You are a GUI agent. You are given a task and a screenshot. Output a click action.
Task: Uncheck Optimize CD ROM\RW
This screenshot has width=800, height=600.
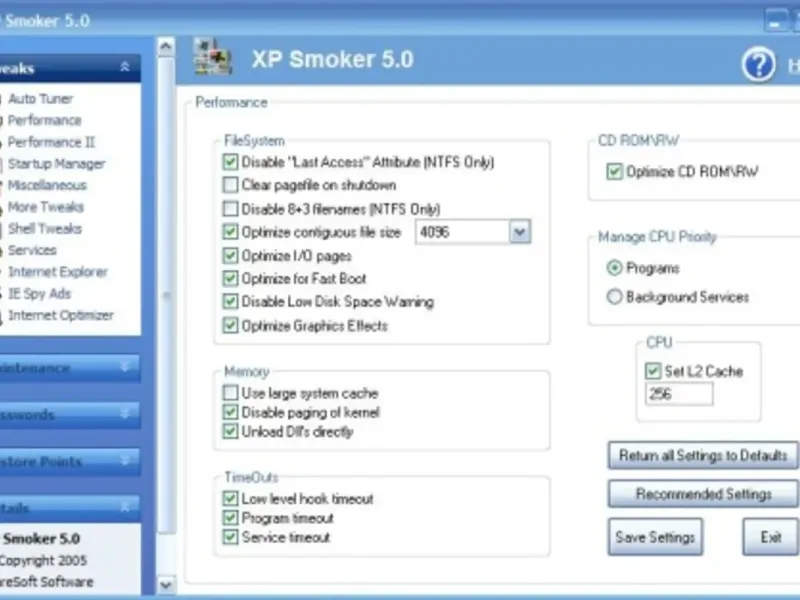pyautogui.click(x=614, y=171)
